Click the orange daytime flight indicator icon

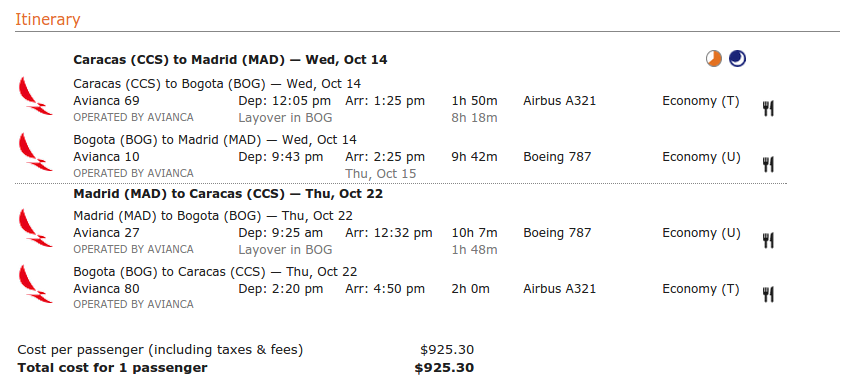(x=714, y=59)
